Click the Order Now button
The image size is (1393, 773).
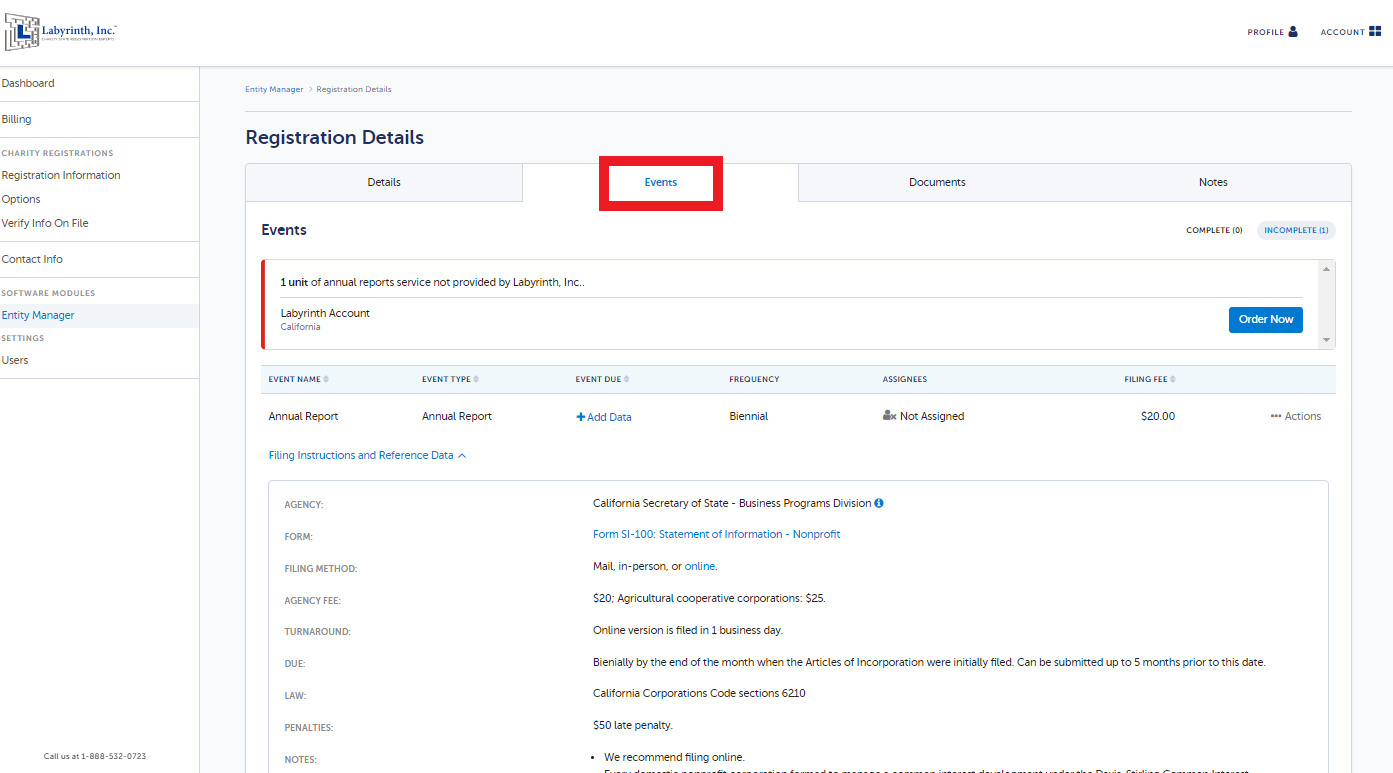coord(1266,319)
